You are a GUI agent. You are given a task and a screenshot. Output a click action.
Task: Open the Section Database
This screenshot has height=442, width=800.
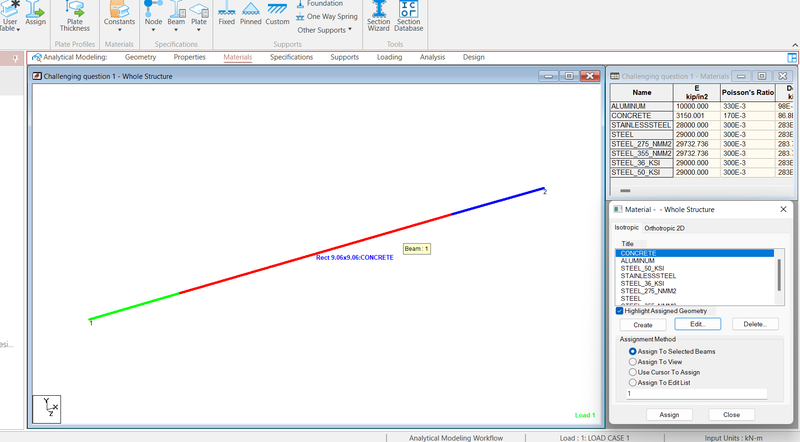[409, 16]
